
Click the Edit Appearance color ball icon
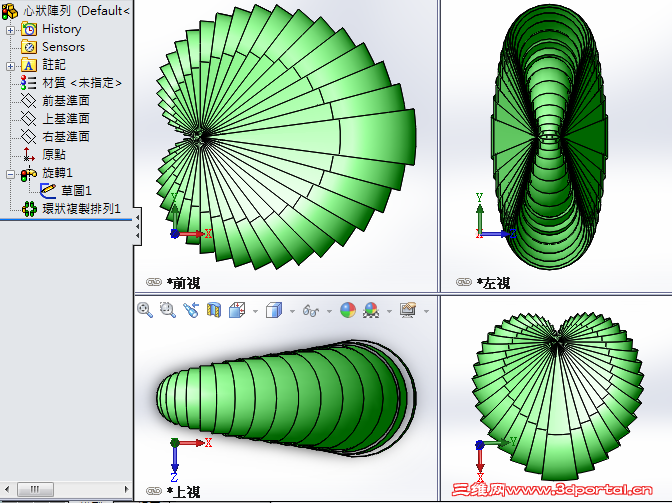tap(348, 310)
